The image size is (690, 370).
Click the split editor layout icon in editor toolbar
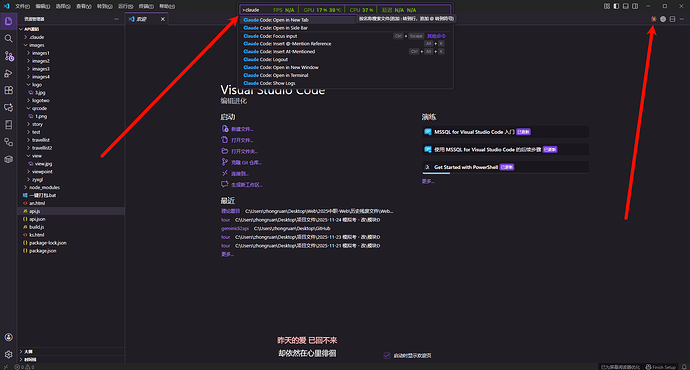tap(672, 19)
